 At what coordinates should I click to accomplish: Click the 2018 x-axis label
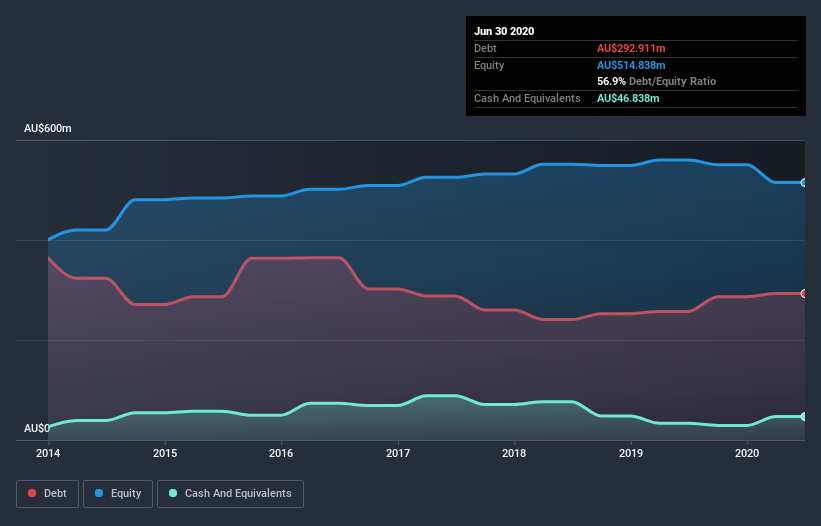click(x=514, y=453)
